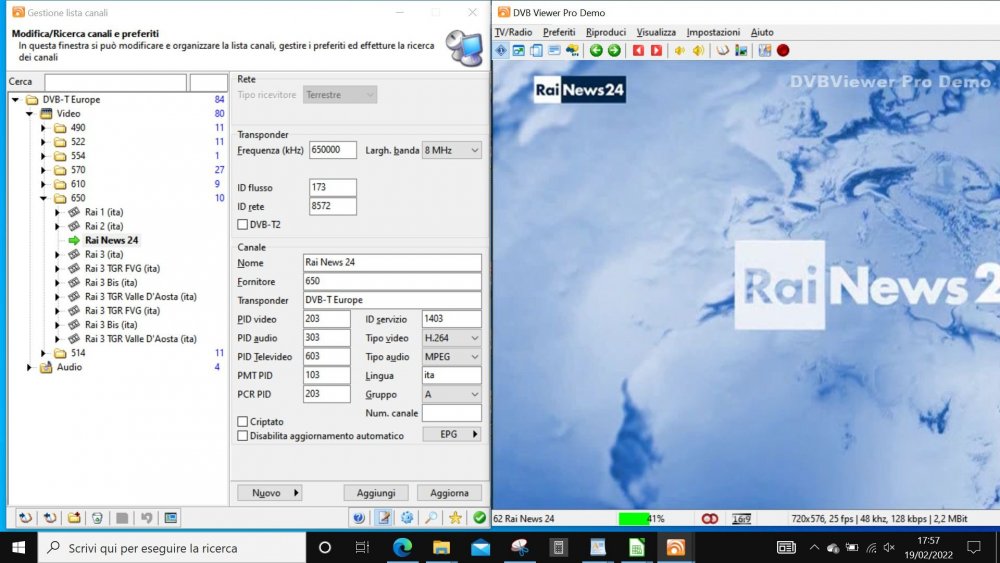Screen dimensions: 1000x563
Task: Click the red stereo audio icon in status bar
Action: (710, 519)
